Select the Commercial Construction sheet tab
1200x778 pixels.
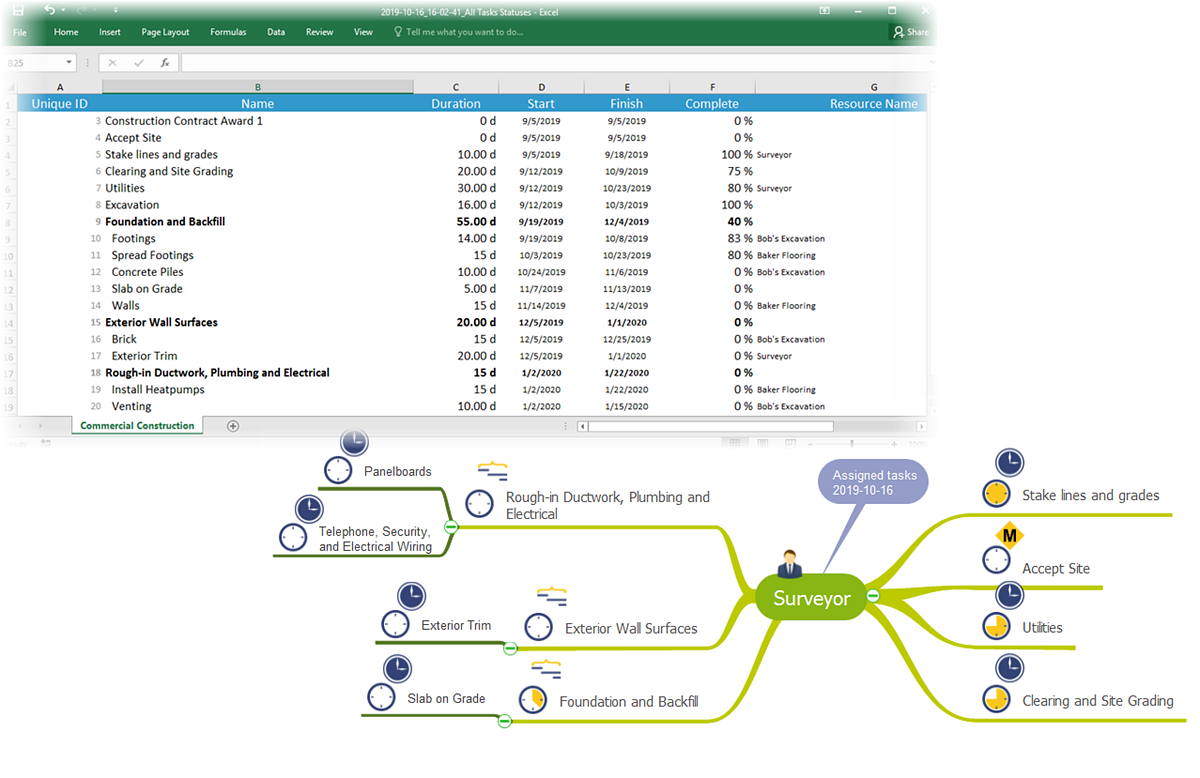(x=137, y=426)
